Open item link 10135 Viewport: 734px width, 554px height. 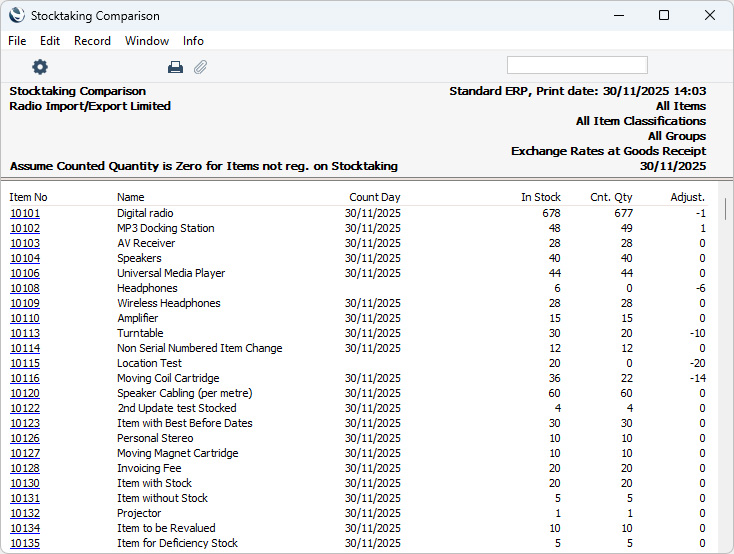[25, 543]
